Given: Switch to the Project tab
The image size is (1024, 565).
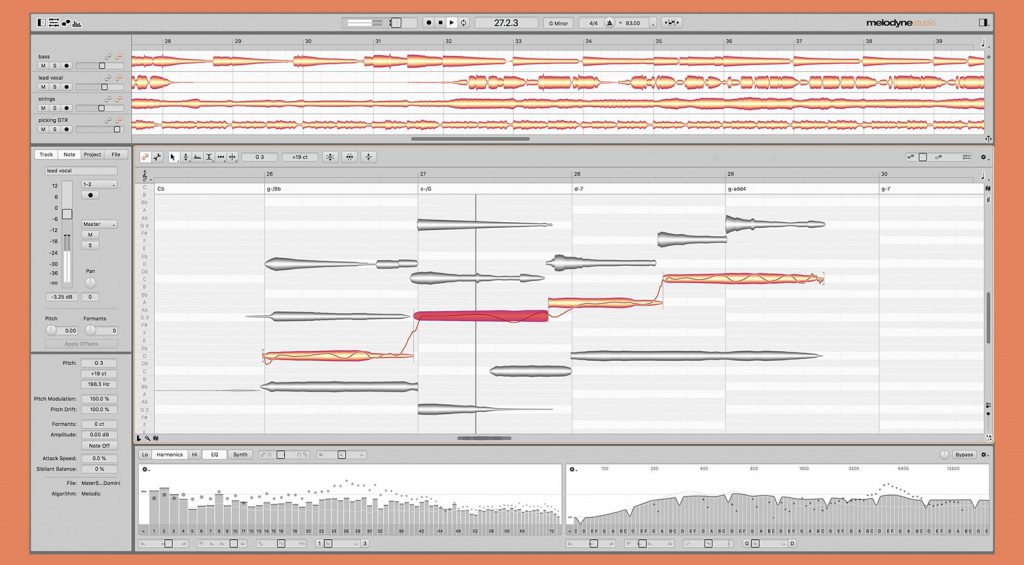Looking at the screenshot, I should [92, 154].
